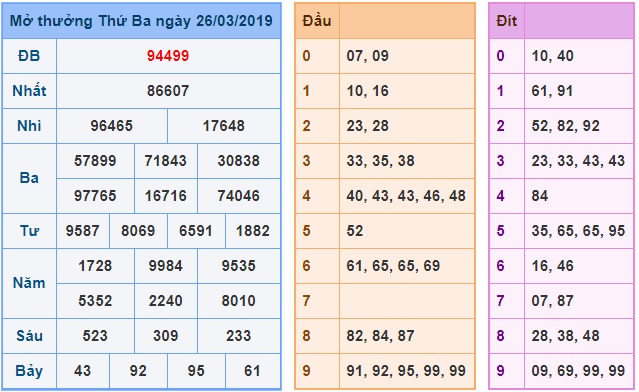
Task: Select the cell '91, 92, 95, 99, 99'
Action: 407,371
